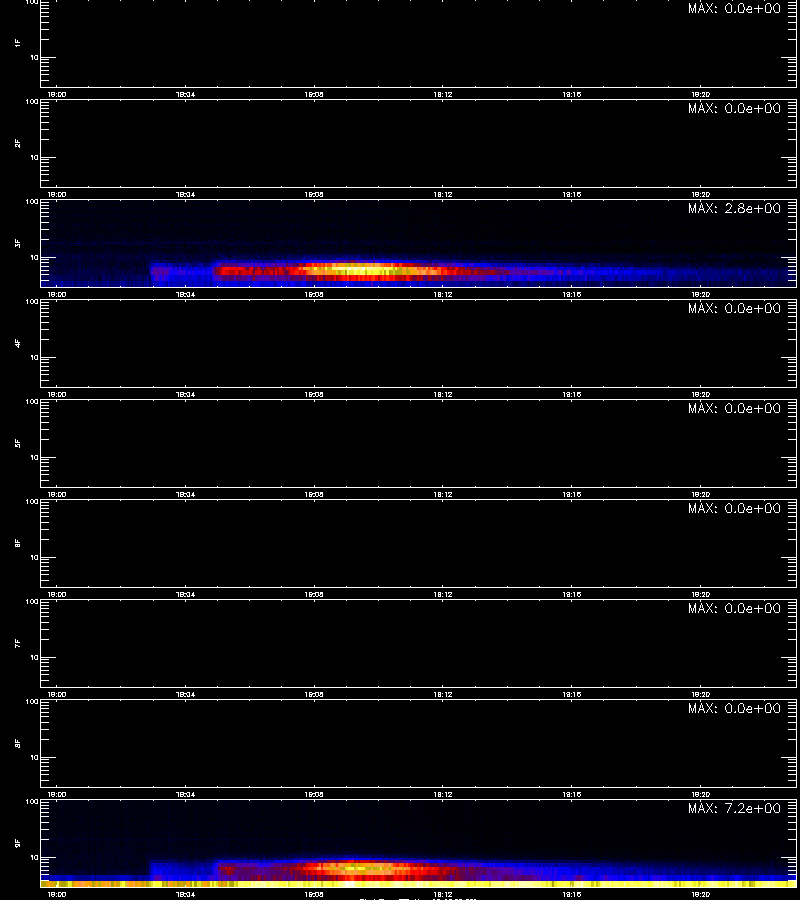Image resolution: width=800 pixels, height=900 pixels.
Task: Click the 18:04 time label under panel 1F
Action: [x=185, y=95]
